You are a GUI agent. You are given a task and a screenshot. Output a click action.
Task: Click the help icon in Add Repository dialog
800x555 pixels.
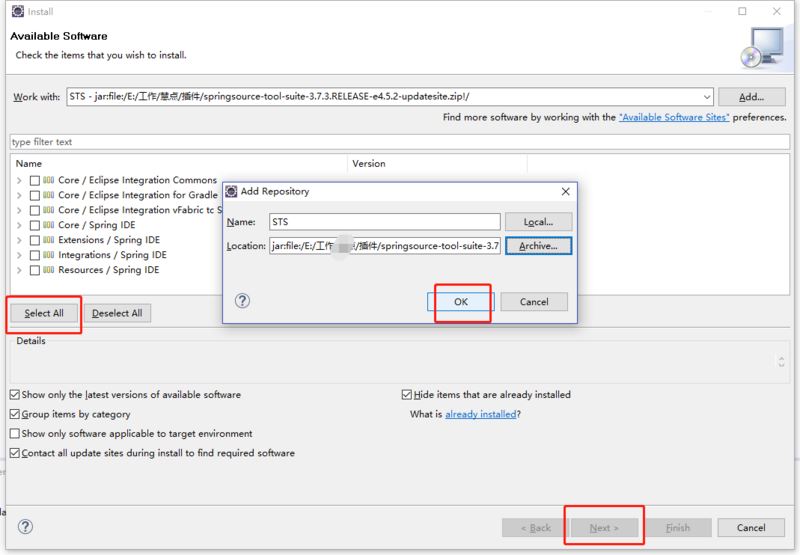point(242,301)
